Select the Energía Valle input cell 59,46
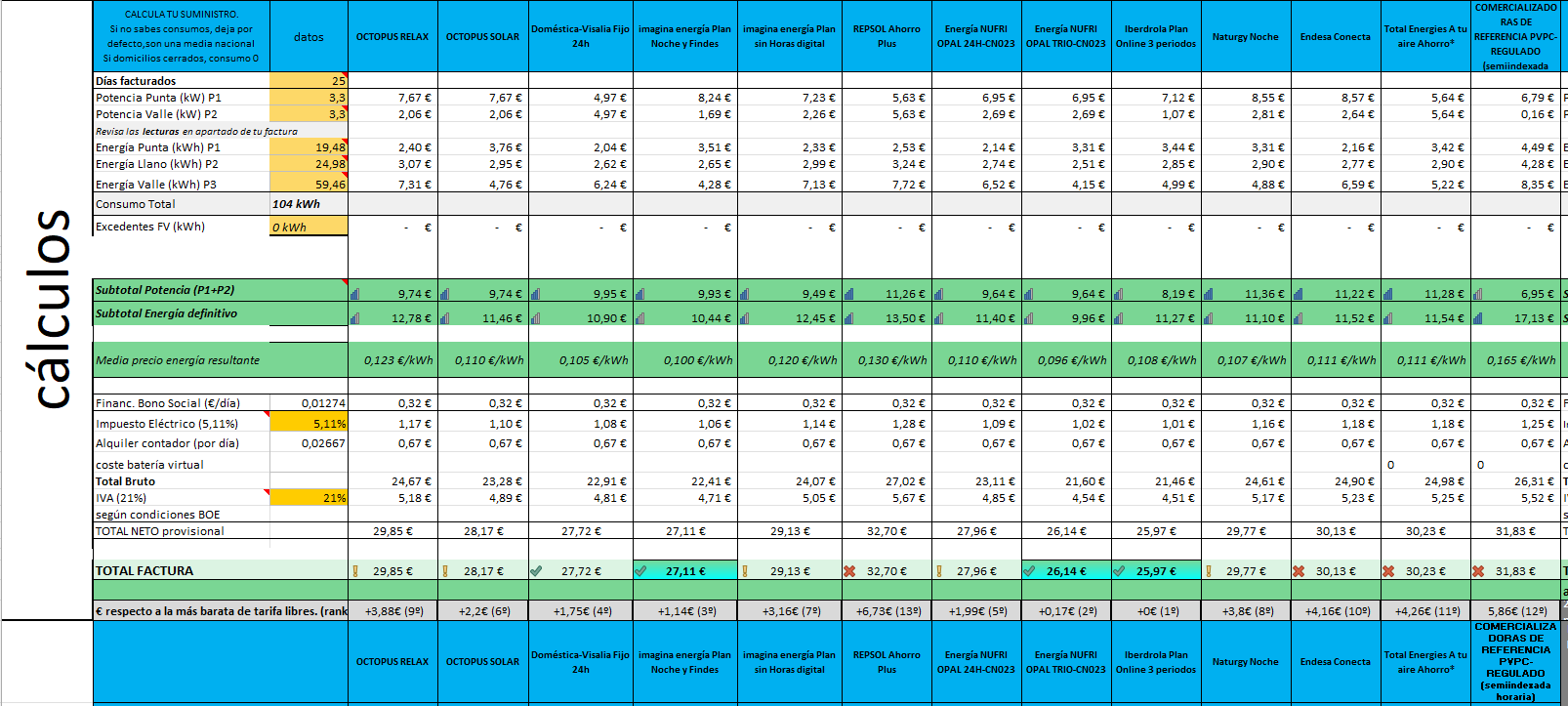1568x706 pixels. tap(309, 184)
